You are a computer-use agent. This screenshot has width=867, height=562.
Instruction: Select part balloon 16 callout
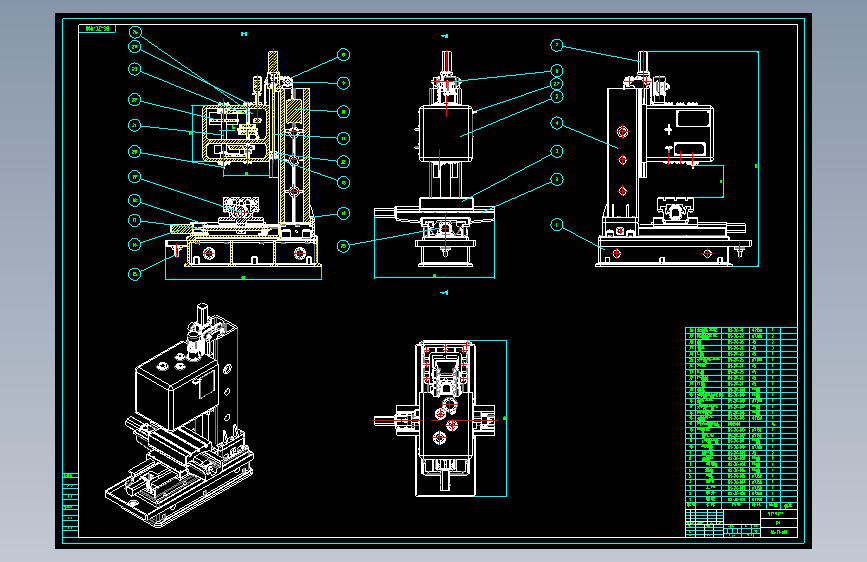point(134,244)
